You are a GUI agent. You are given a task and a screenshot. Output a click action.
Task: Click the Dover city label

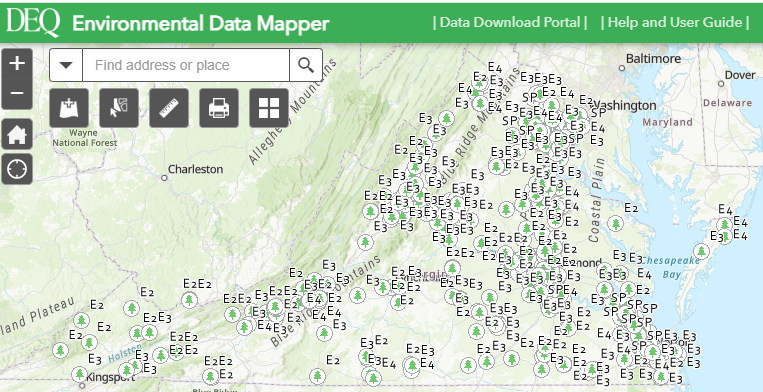coord(740,75)
